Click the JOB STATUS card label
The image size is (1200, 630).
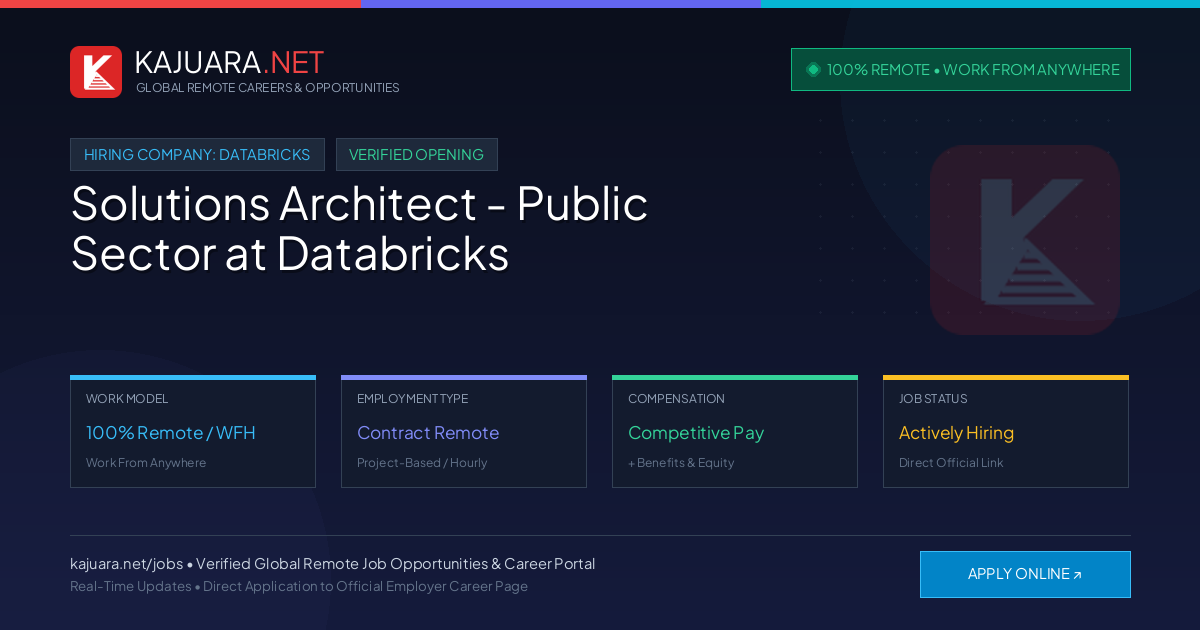933,399
